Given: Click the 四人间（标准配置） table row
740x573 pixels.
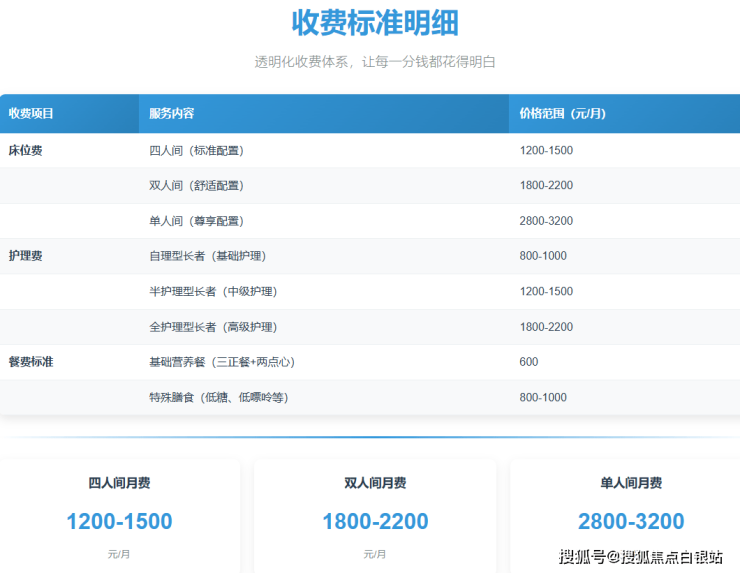Looking at the screenshot, I should 196,150.
